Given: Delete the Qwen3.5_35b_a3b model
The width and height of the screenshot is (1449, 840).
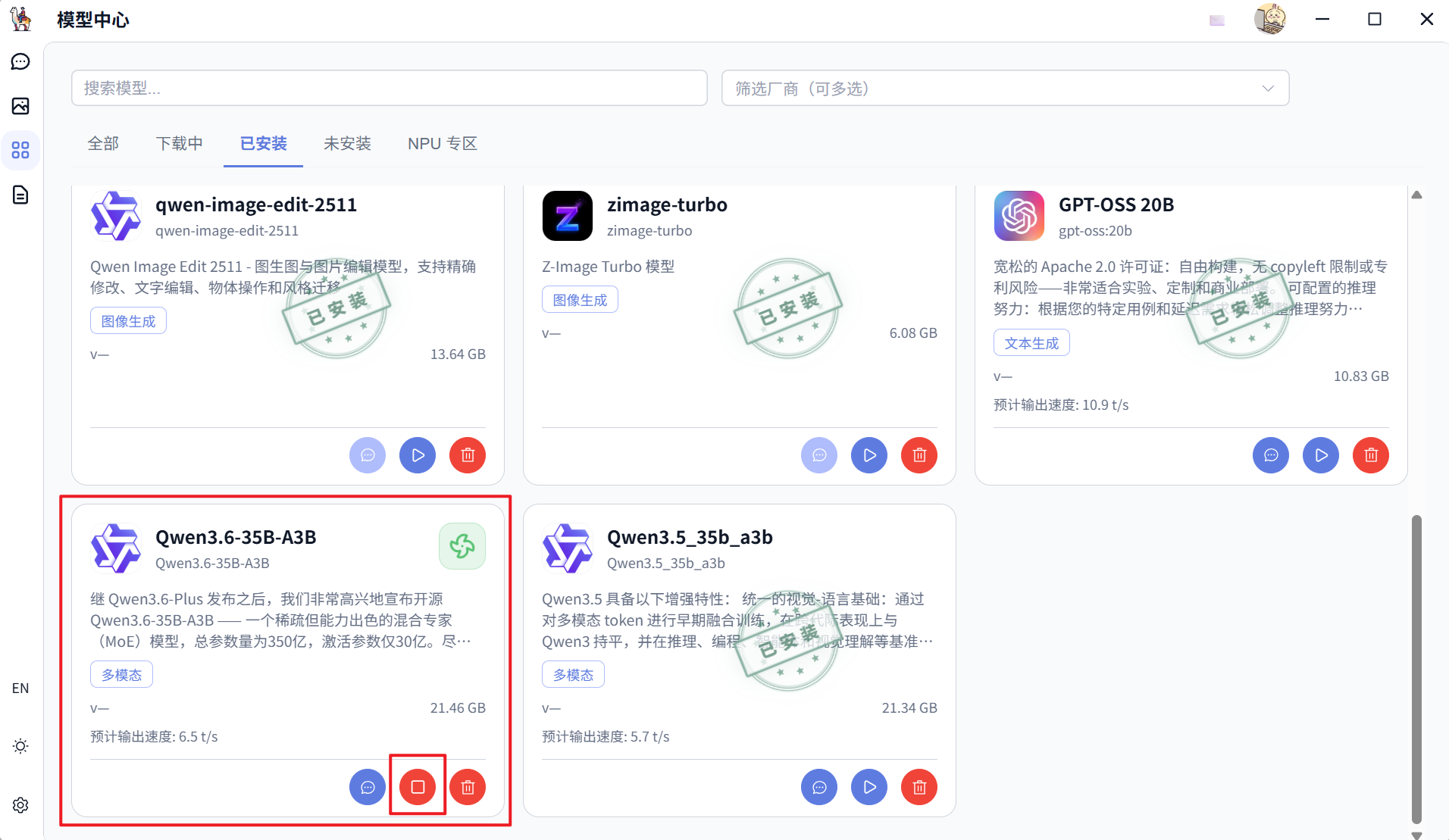Looking at the screenshot, I should click(919, 787).
